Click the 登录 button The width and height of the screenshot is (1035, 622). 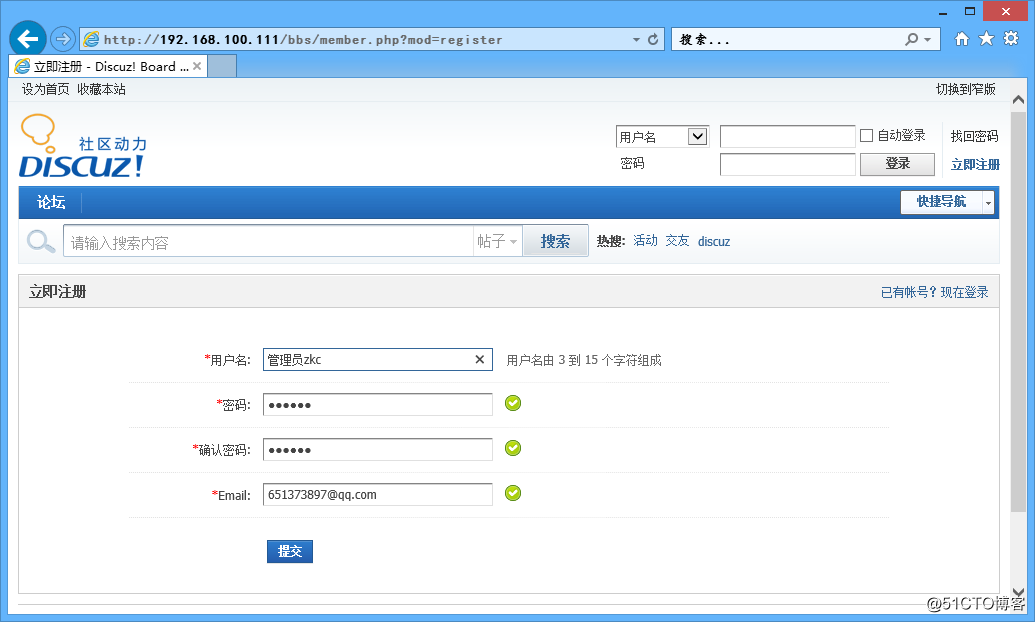point(897,164)
